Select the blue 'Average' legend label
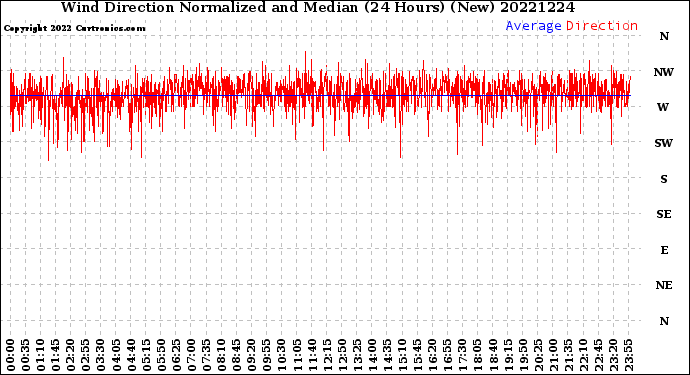The height and width of the screenshot is (375, 690). click(x=533, y=26)
